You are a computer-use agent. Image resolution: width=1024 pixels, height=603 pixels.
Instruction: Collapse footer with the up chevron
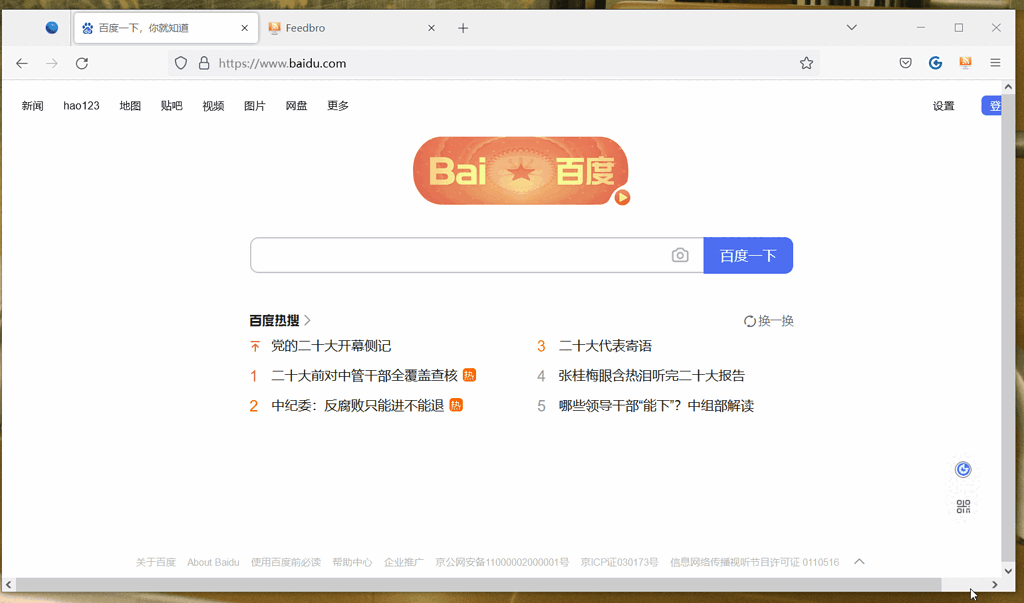coord(859,561)
